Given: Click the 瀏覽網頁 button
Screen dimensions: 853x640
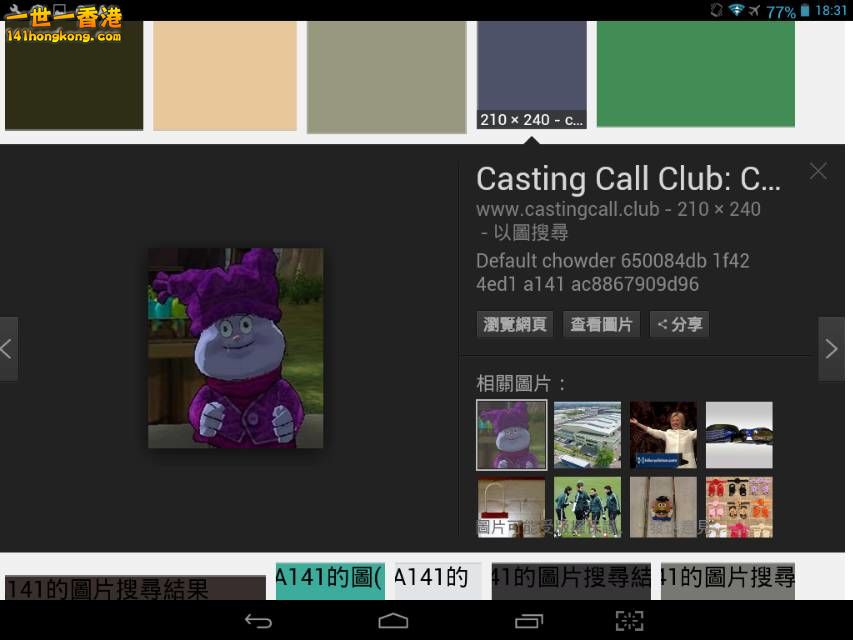Looking at the screenshot, I should pos(515,324).
